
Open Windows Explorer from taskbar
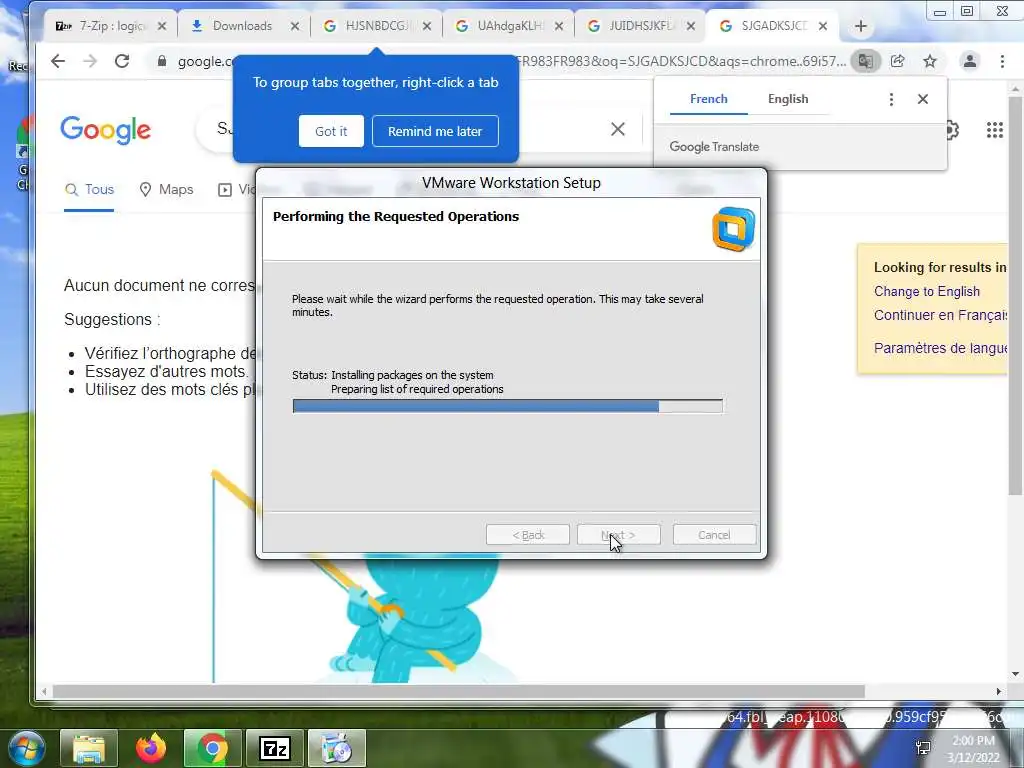89,748
